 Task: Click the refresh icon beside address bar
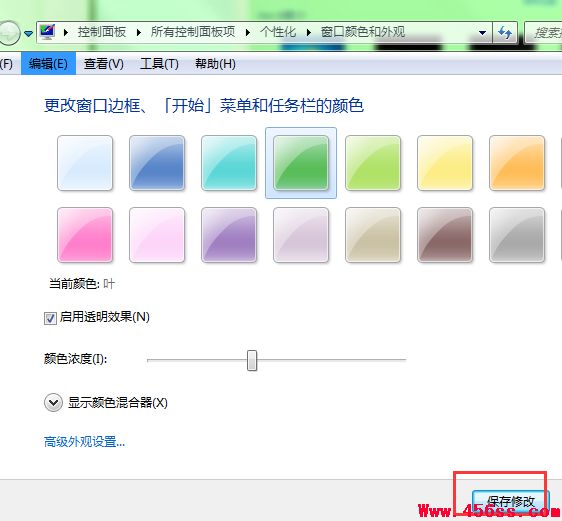click(505, 33)
